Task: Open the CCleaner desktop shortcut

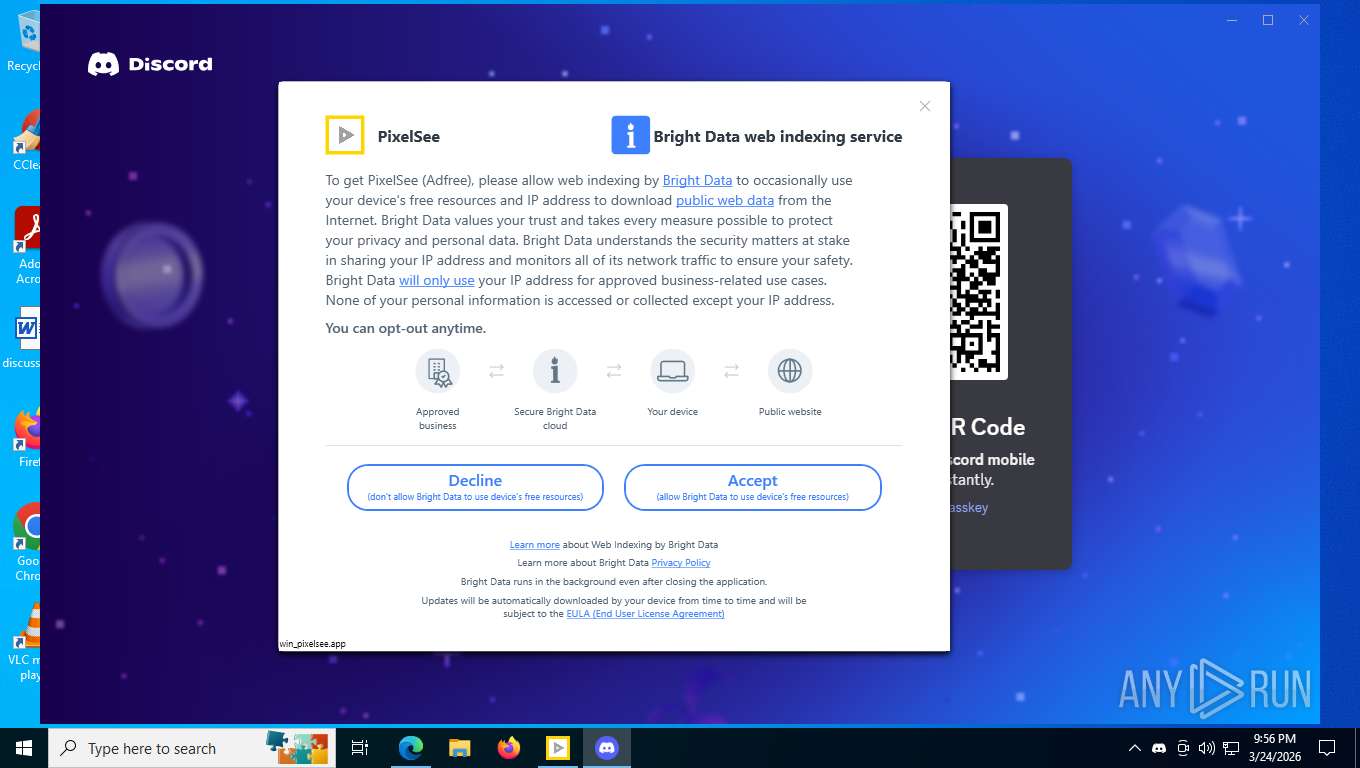Action: [x=26, y=140]
